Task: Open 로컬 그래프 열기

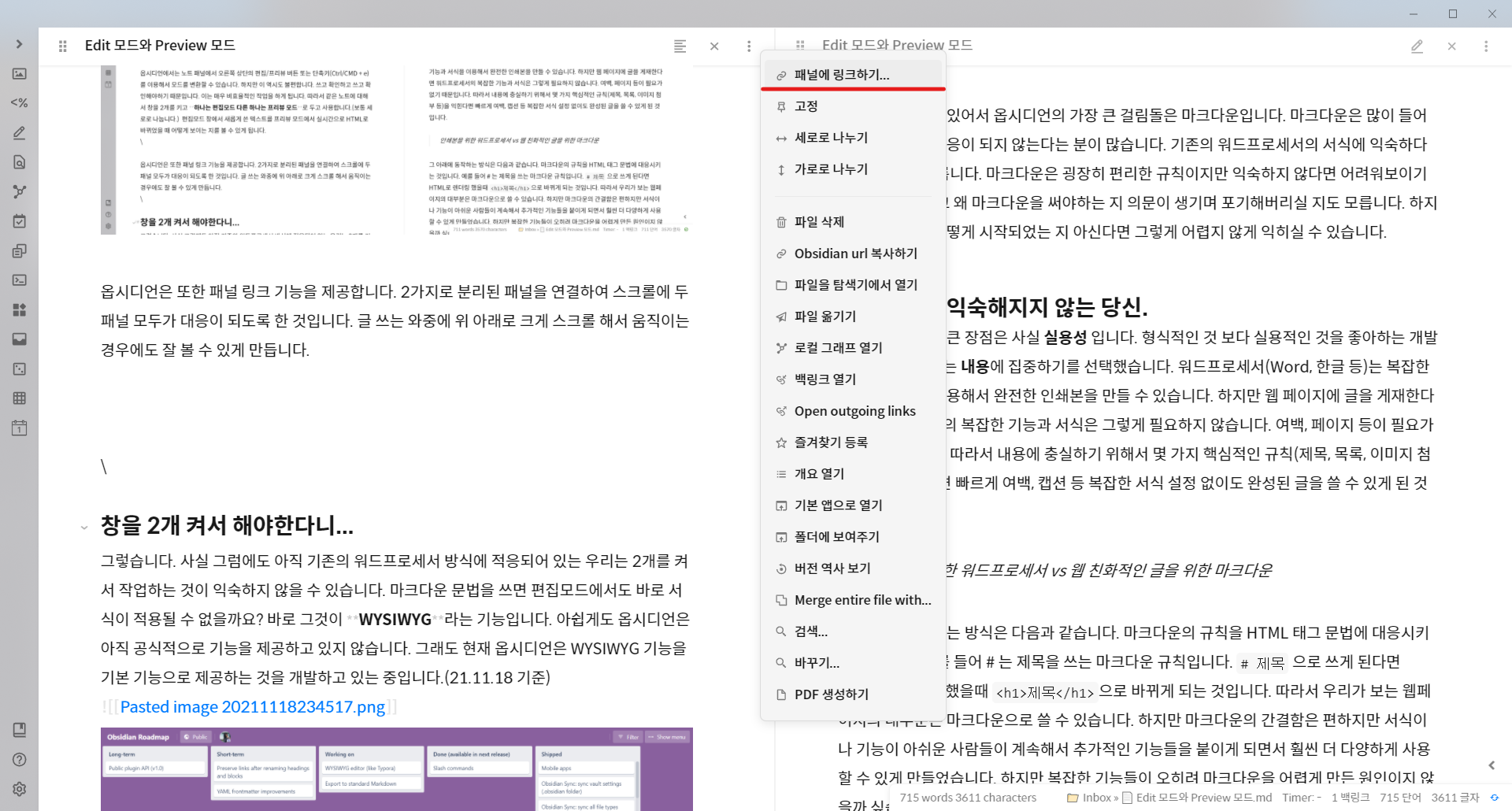Action: pyautogui.click(x=853, y=348)
